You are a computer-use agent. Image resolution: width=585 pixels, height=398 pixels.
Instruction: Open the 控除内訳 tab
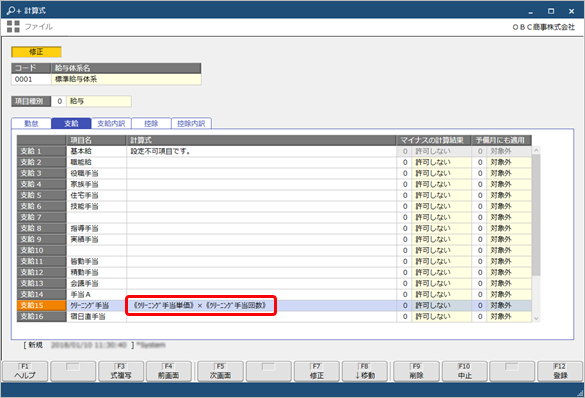click(x=191, y=123)
